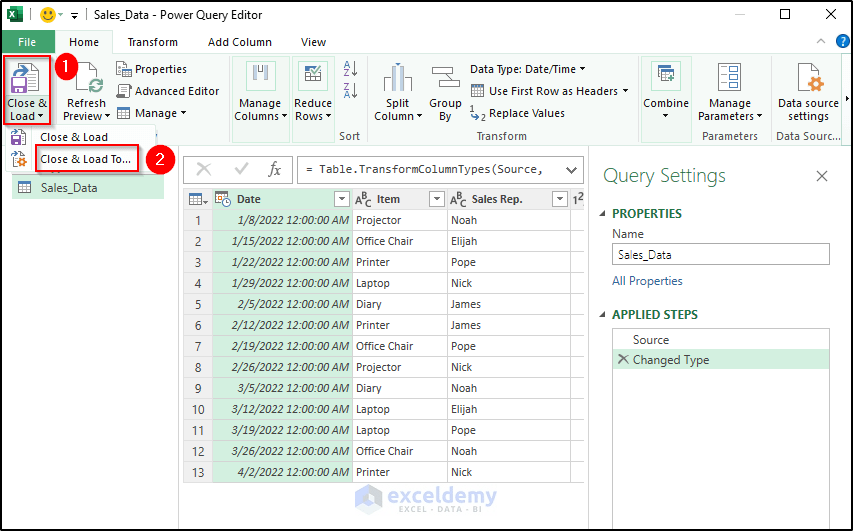The height and width of the screenshot is (531, 853).
Task: Click the Combine icon
Action: [666, 77]
